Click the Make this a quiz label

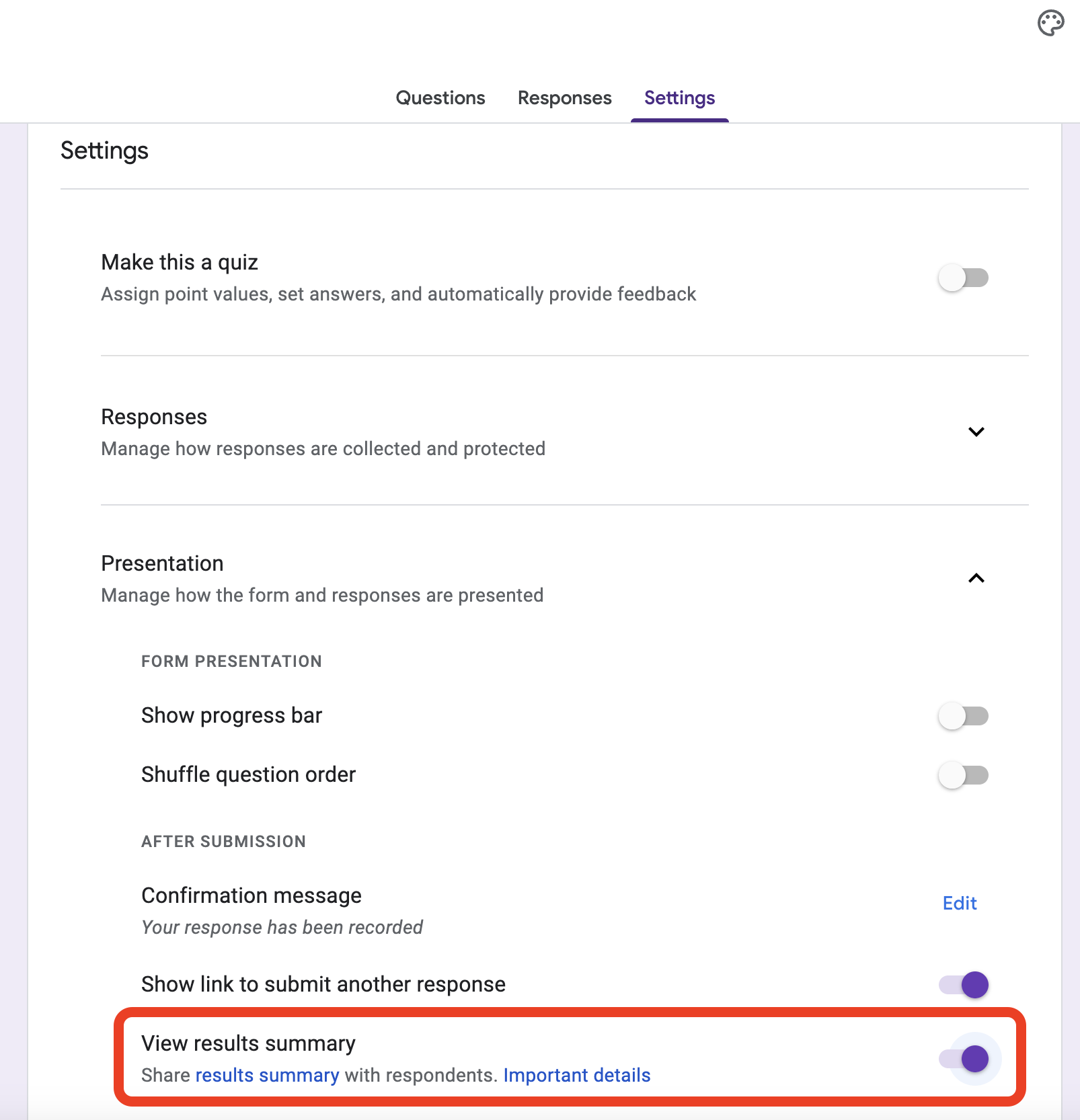pos(180,262)
